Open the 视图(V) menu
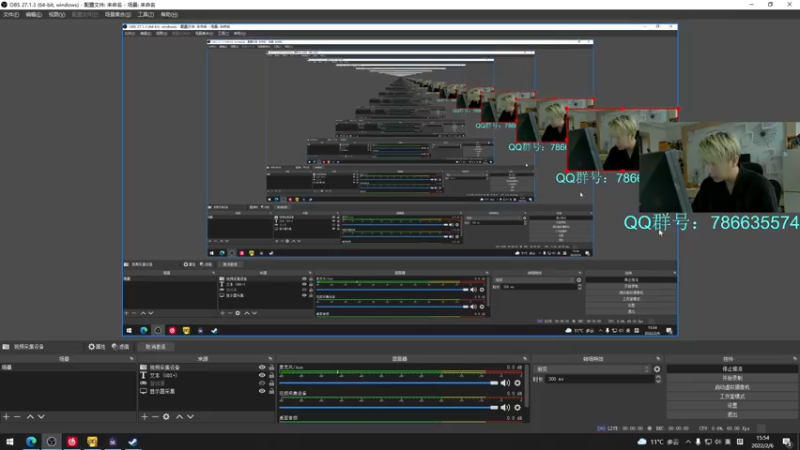This screenshot has height=450, width=800. tap(57, 14)
